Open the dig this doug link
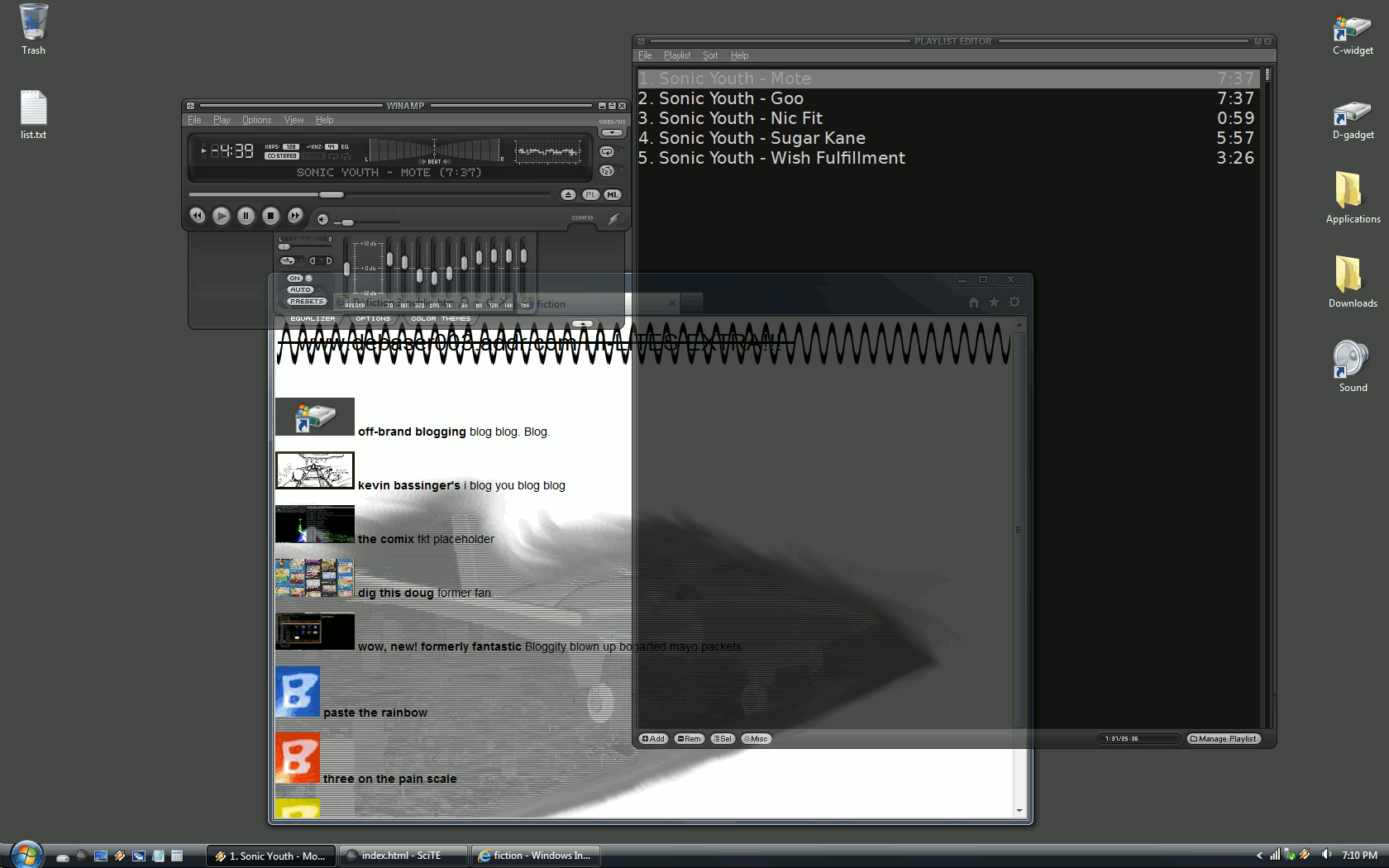Image resolution: width=1389 pixels, height=868 pixels. pos(396,593)
